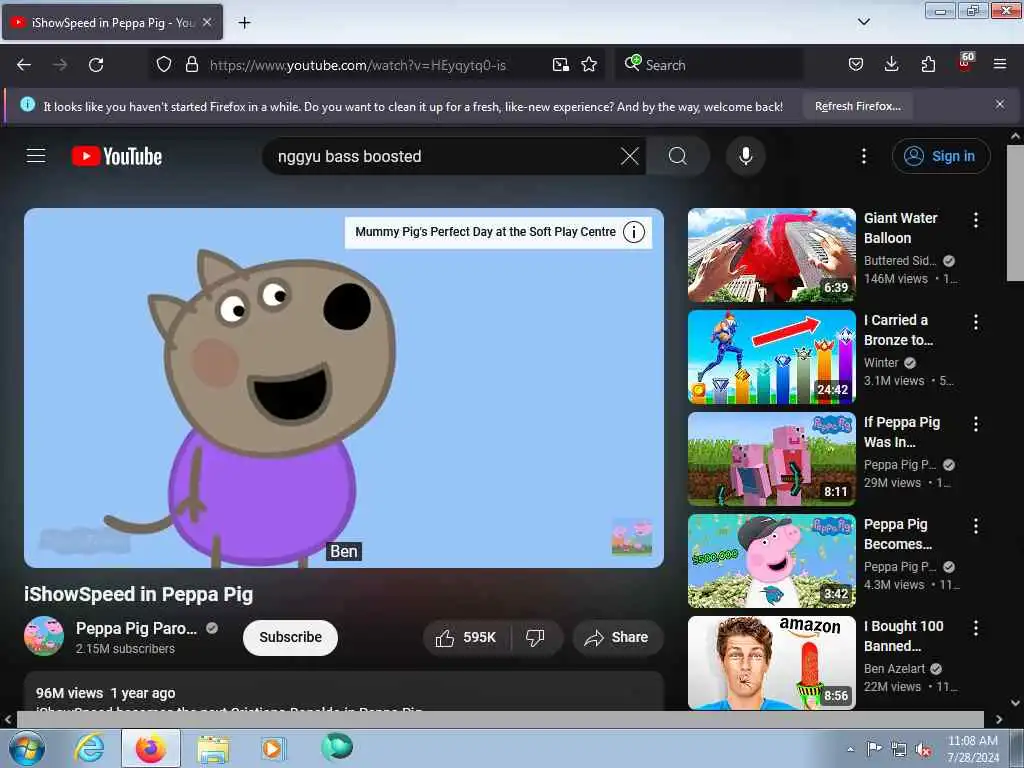The height and width of the screenshot is (768, 1024).
Task: Run the YouTube search magnifier button
Action: [678, 156]
